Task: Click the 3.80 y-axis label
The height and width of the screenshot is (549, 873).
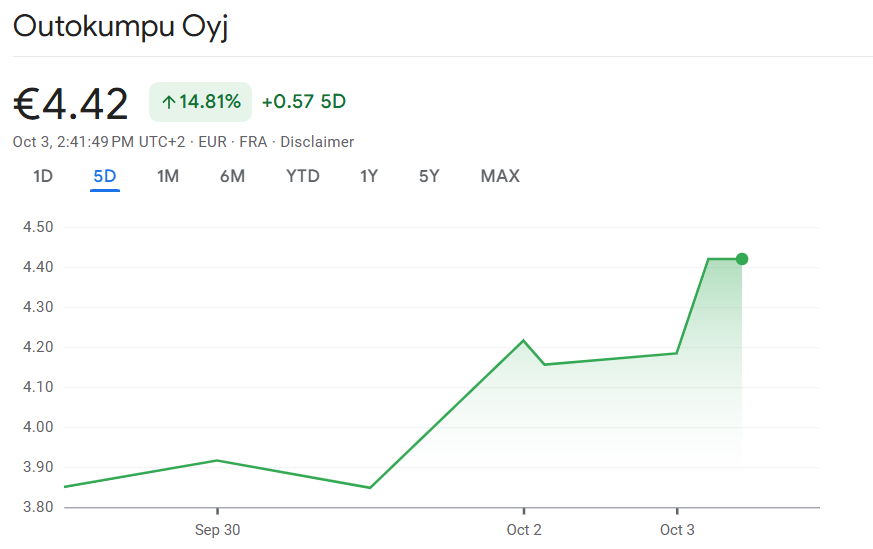Action: click(x=37, y=507)
